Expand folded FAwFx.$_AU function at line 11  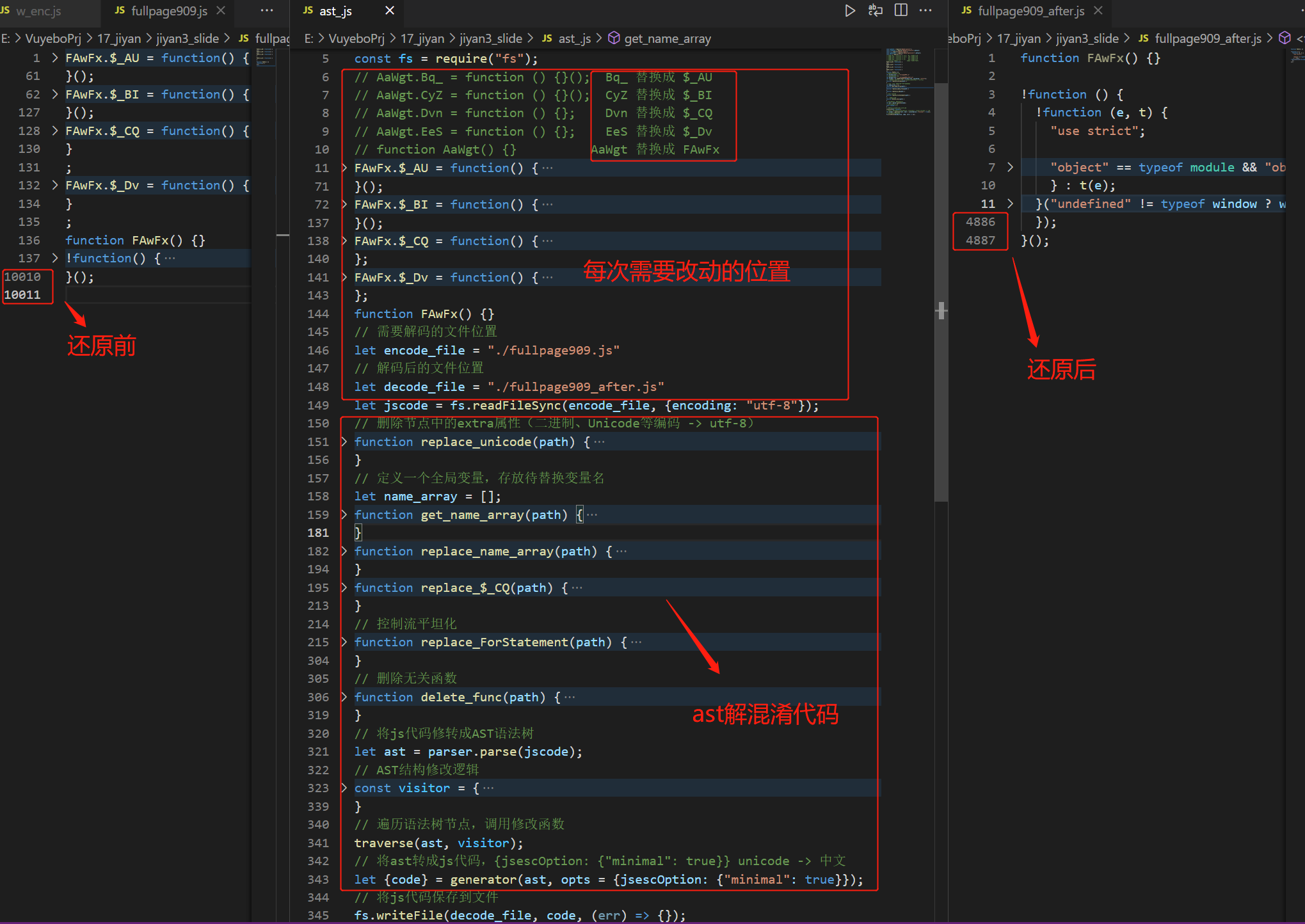pos(344,168)
